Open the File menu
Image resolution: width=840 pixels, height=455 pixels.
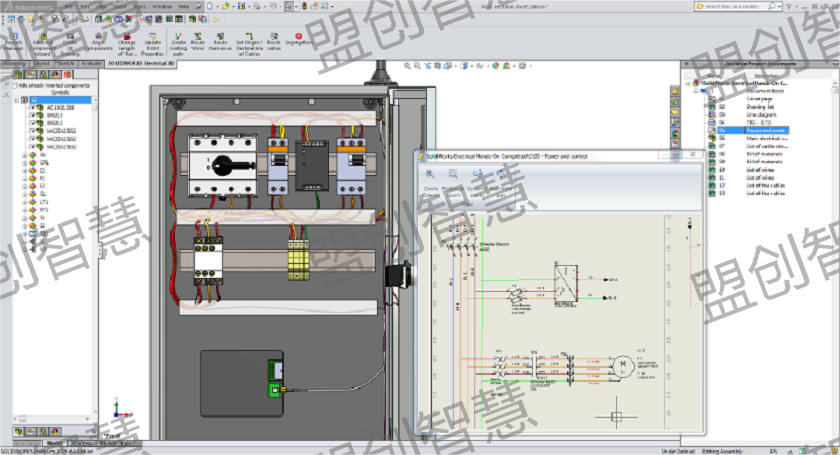pos(69,6)
